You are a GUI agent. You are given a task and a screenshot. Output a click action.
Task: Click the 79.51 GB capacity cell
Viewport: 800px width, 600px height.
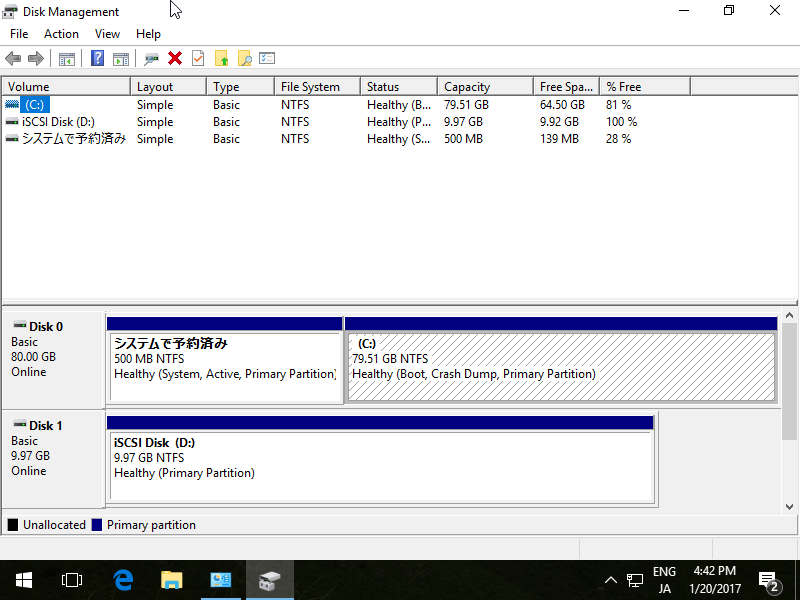pos(466,105)
